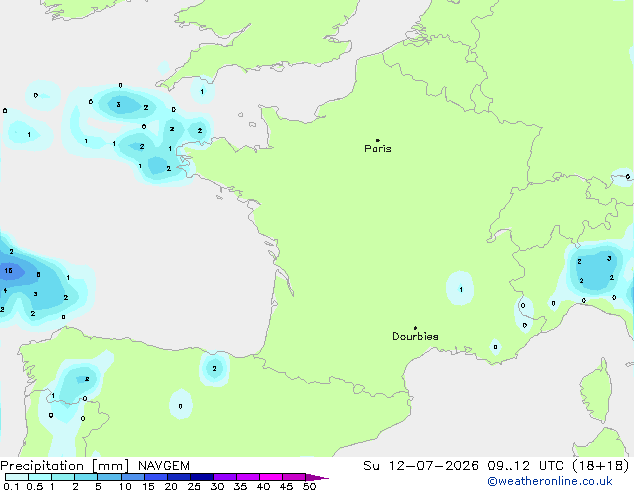The height and width of the screenshot is (490, 634).
Task: Click the purple arrow at the legend end
Action: pos(317,477)
